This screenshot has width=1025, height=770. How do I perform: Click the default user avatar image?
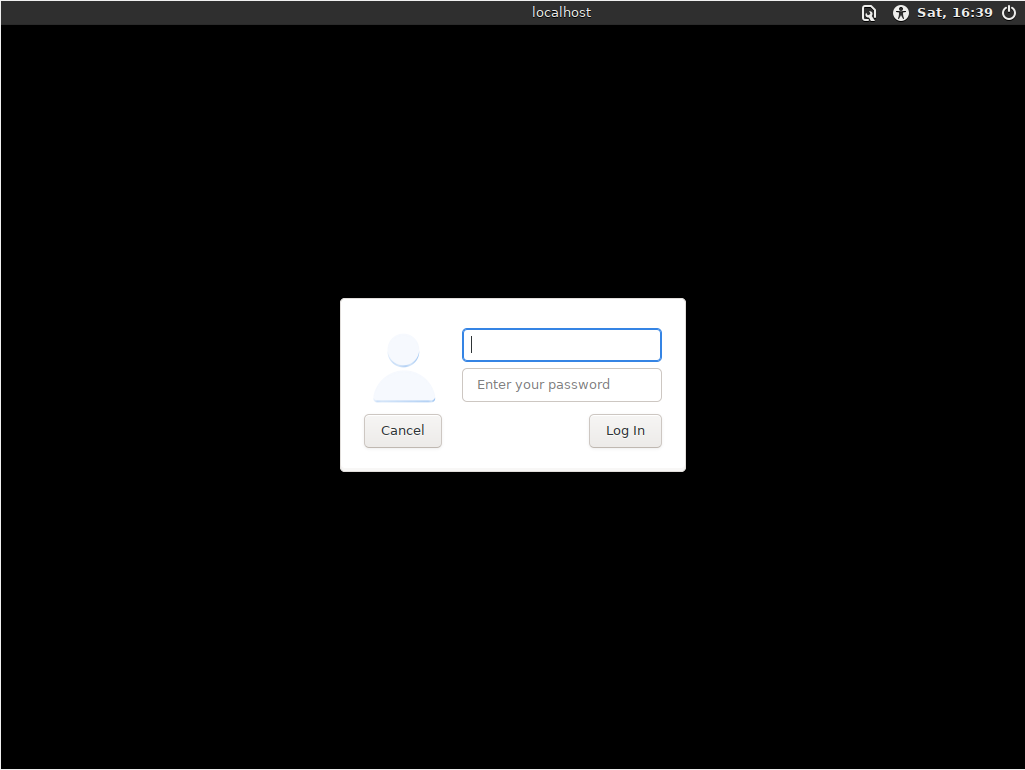[x=404, y=367]
